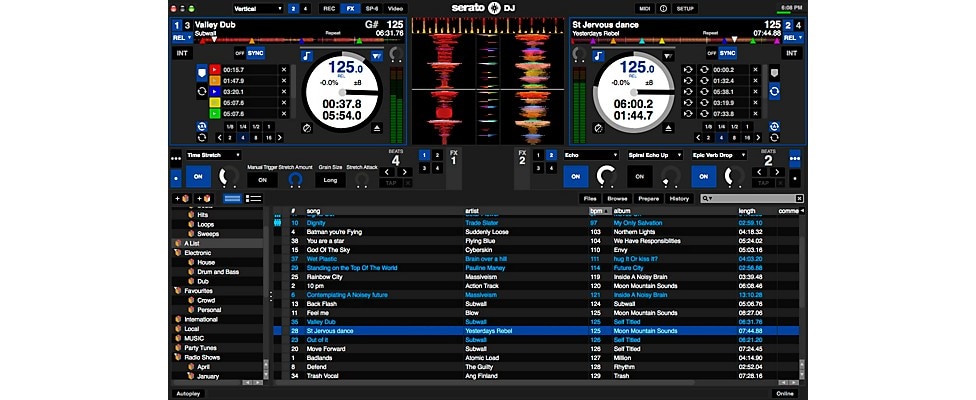The height and width of the screenshot is (400, 976).
Task: Turn sync OFF on left deck
Action: [x=239, y=53]
